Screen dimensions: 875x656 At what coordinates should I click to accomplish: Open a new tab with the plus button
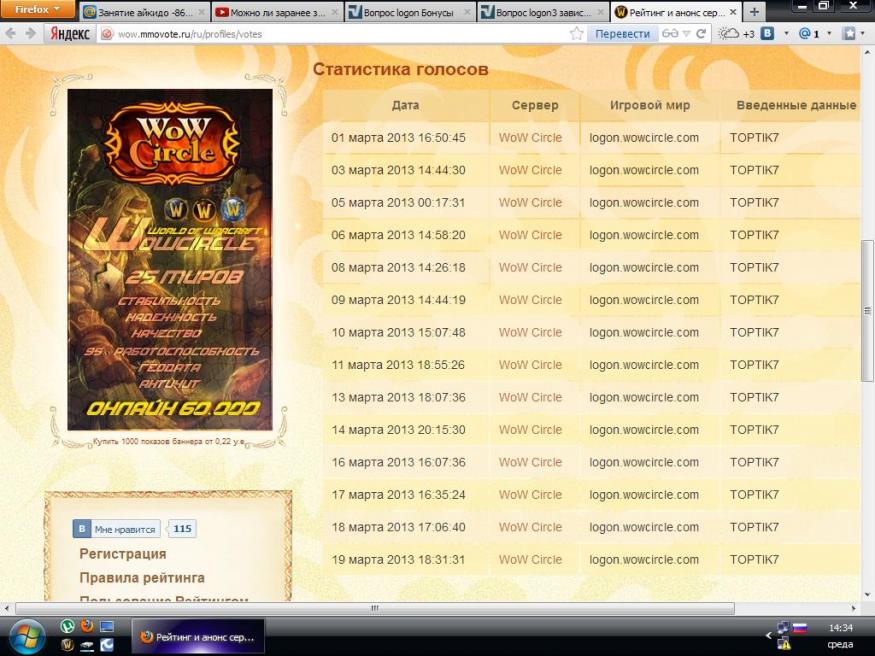(x=753, y=12)
